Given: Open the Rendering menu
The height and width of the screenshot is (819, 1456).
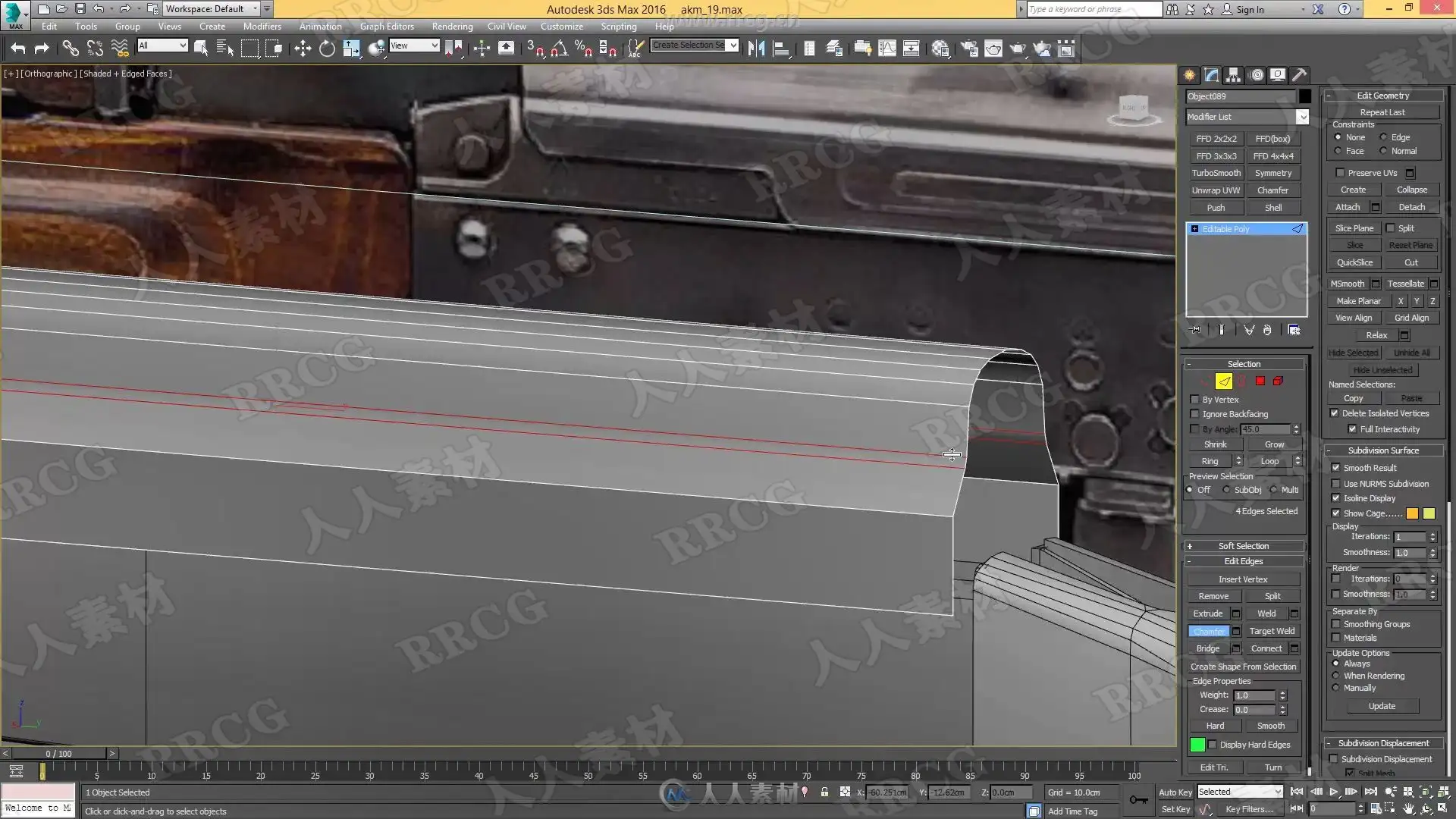Looking at the screenshot, I should point(452,27).
